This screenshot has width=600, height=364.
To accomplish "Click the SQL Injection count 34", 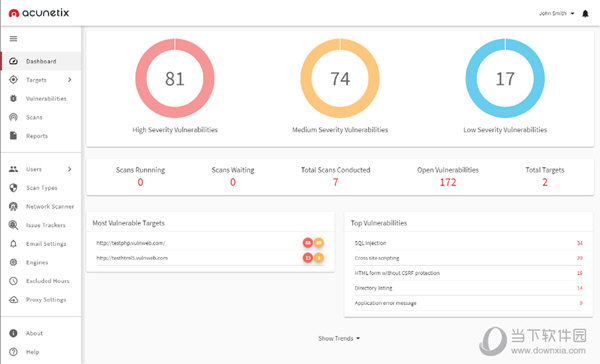I will pos(580,243).
